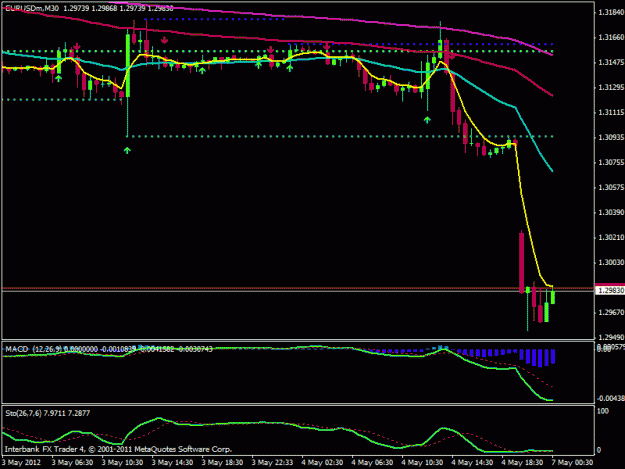Select the large red gap-down candle
Image resolution: width=625 pixels, height=469 pixels.
click(521, 263)
